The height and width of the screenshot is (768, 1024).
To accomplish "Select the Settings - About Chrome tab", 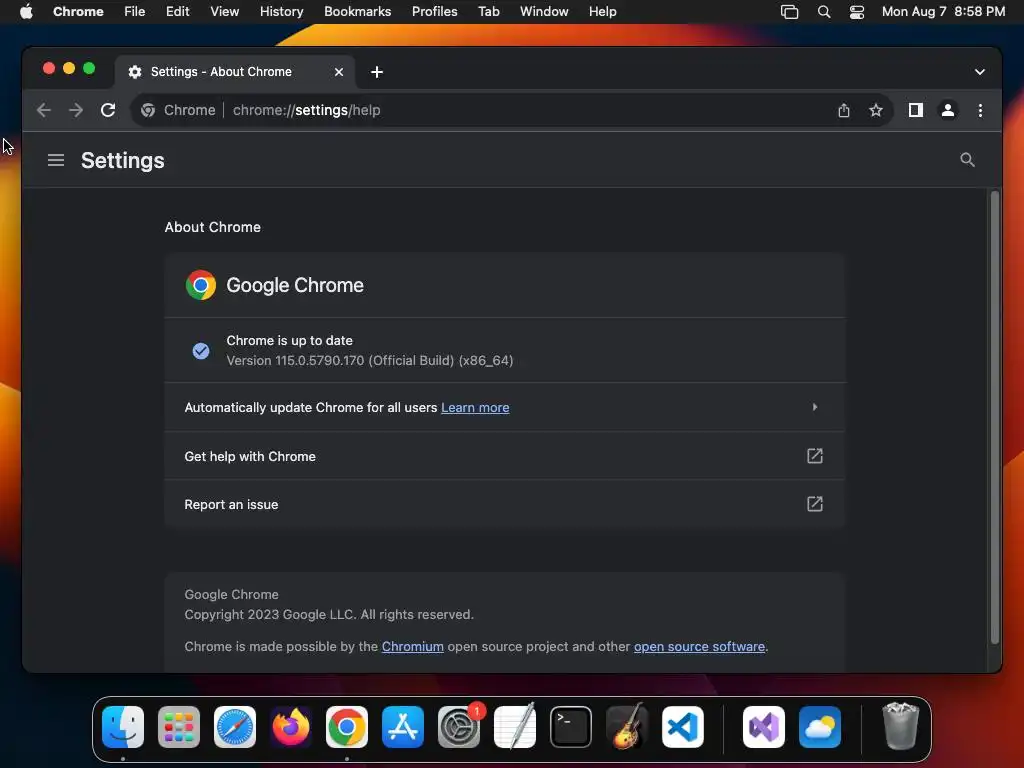I will [235, 72].
